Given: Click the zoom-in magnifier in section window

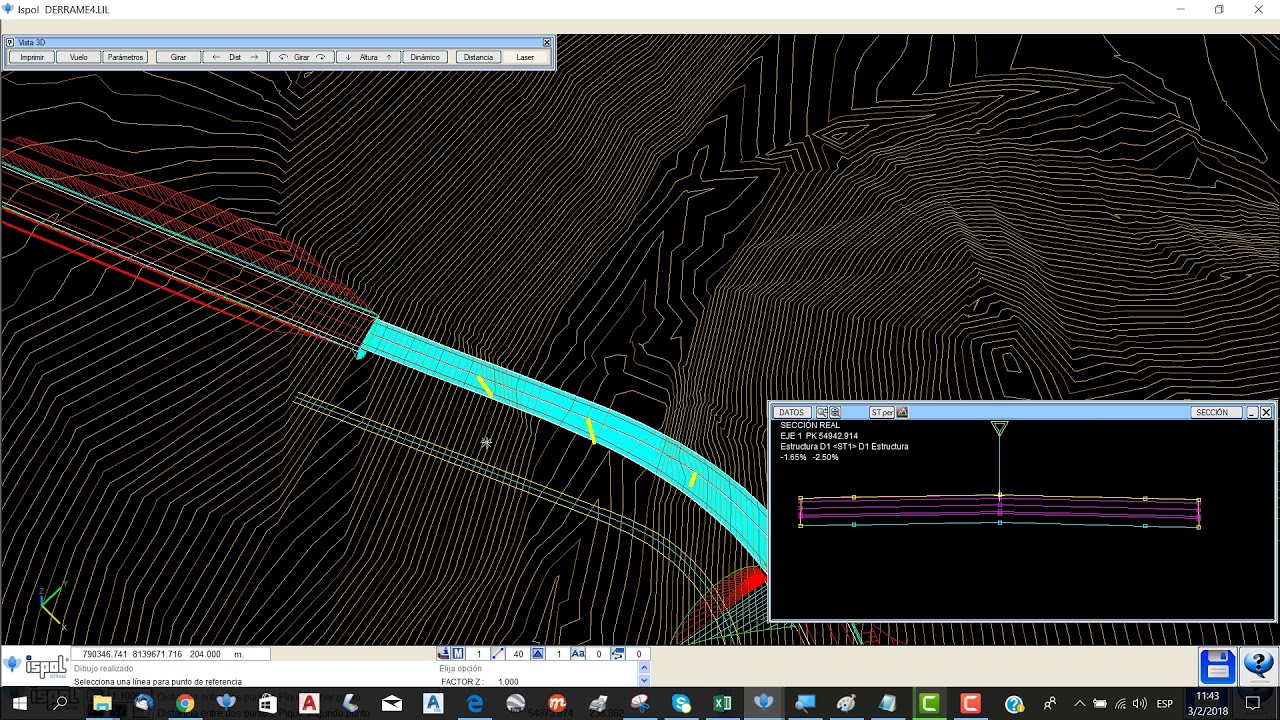Looking at the screenshot, I should (822, 412).
